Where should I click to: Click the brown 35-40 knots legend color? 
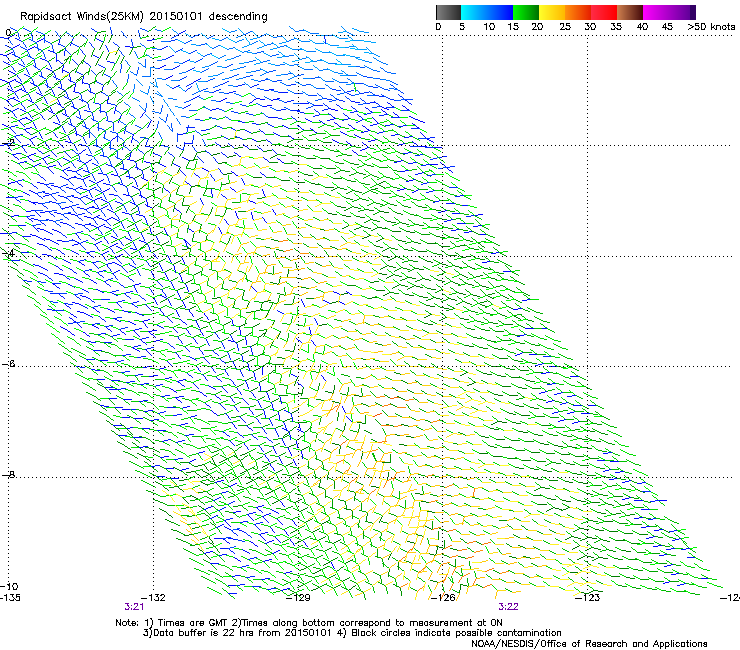[630, 12]
